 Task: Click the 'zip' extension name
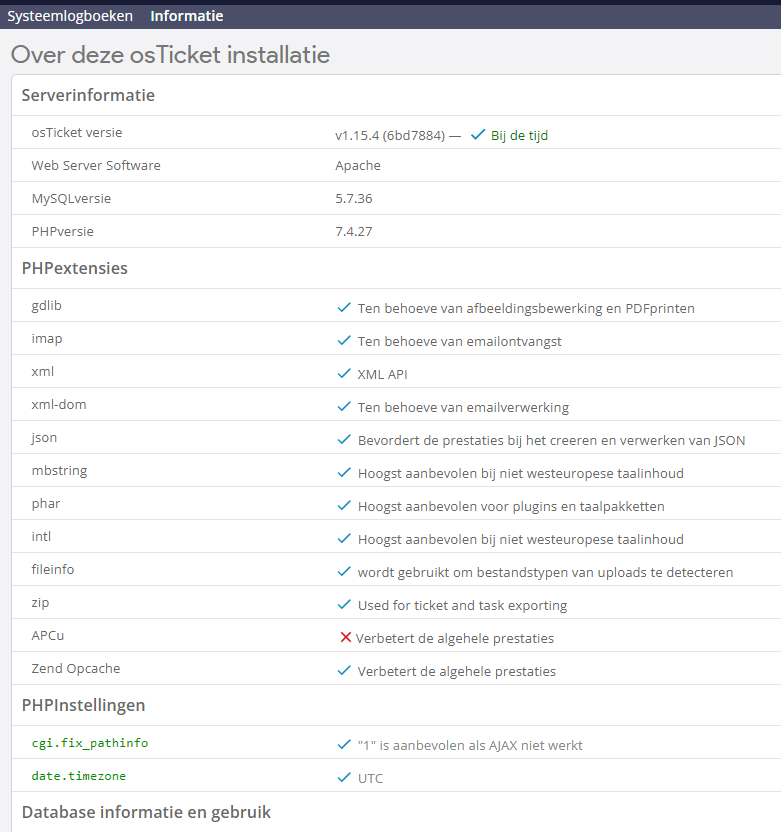click(40, 603)
